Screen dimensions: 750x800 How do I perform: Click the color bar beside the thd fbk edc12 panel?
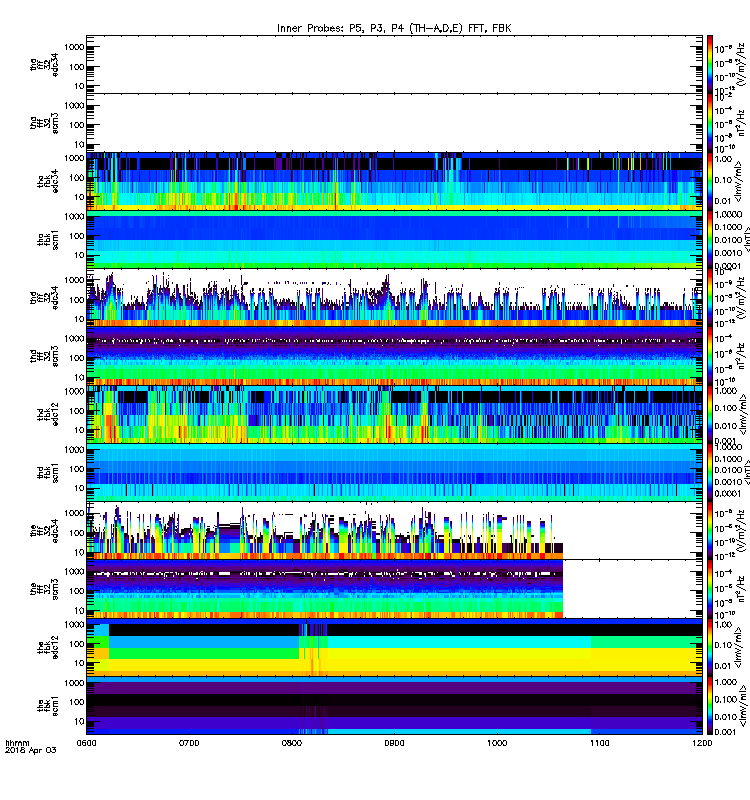(x=709, y=414)
